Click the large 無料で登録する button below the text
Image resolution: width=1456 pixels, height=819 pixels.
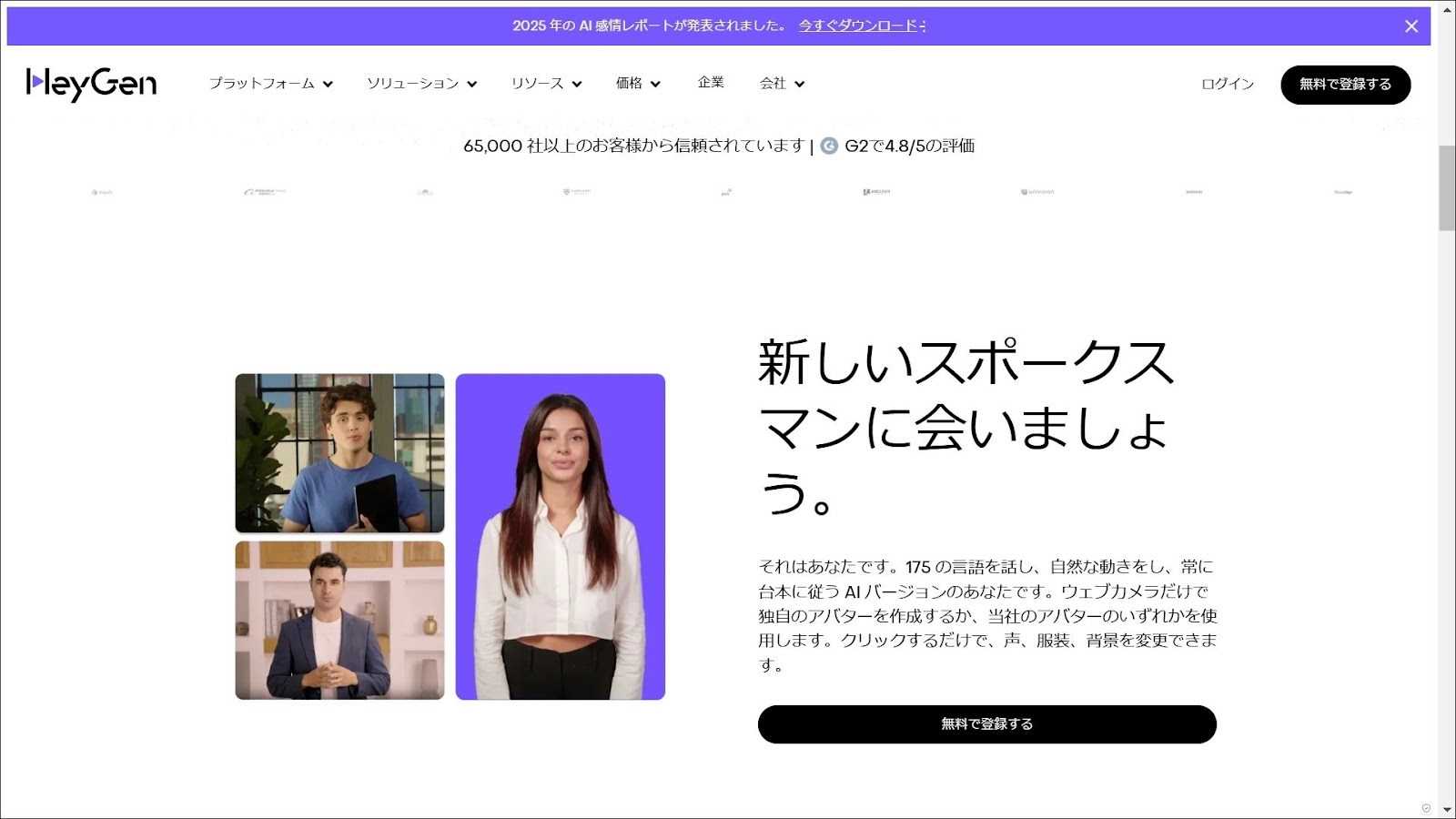987,724
